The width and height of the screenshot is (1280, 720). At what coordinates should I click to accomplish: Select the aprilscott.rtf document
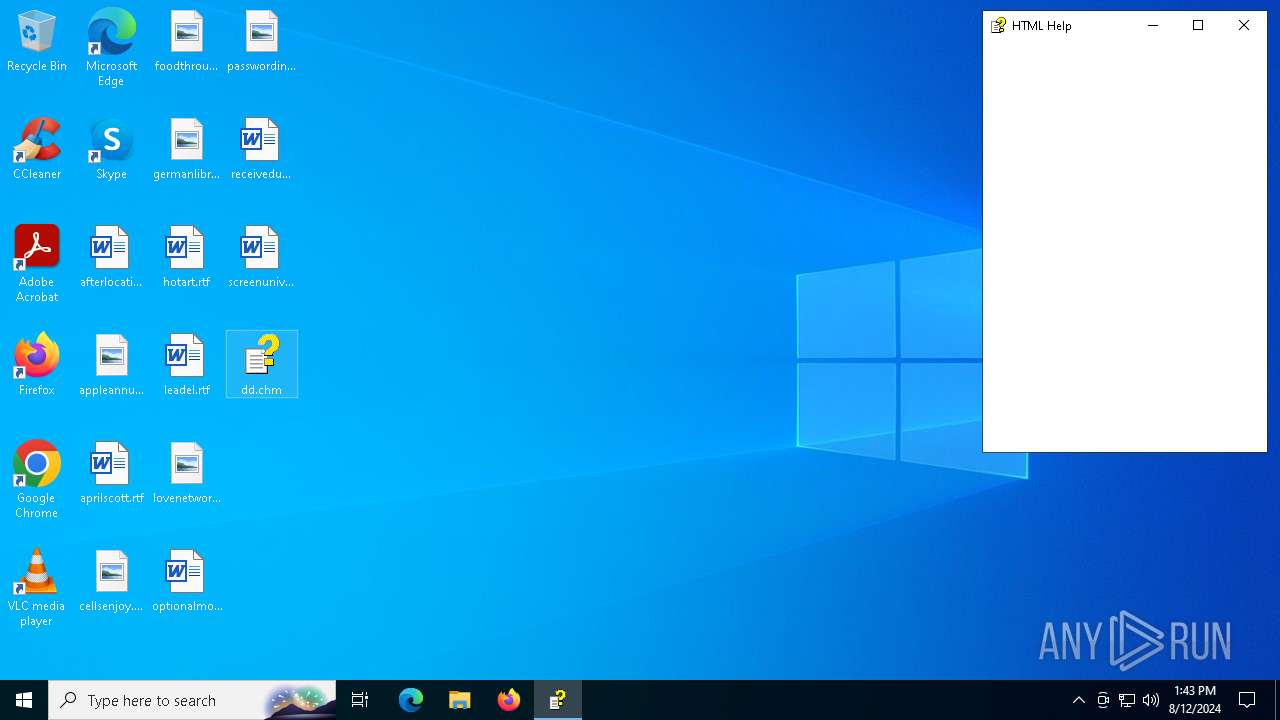tap(111, 474)
